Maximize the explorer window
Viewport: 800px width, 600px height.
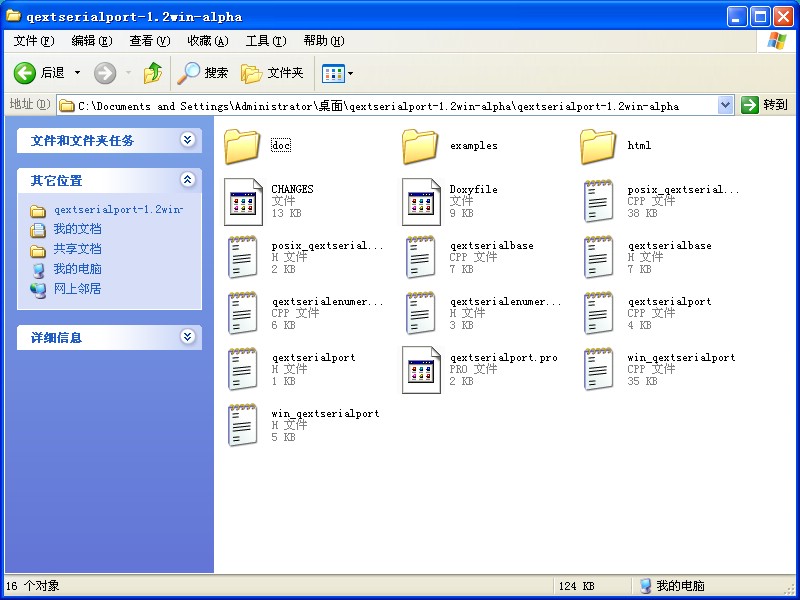coord(760,16)
